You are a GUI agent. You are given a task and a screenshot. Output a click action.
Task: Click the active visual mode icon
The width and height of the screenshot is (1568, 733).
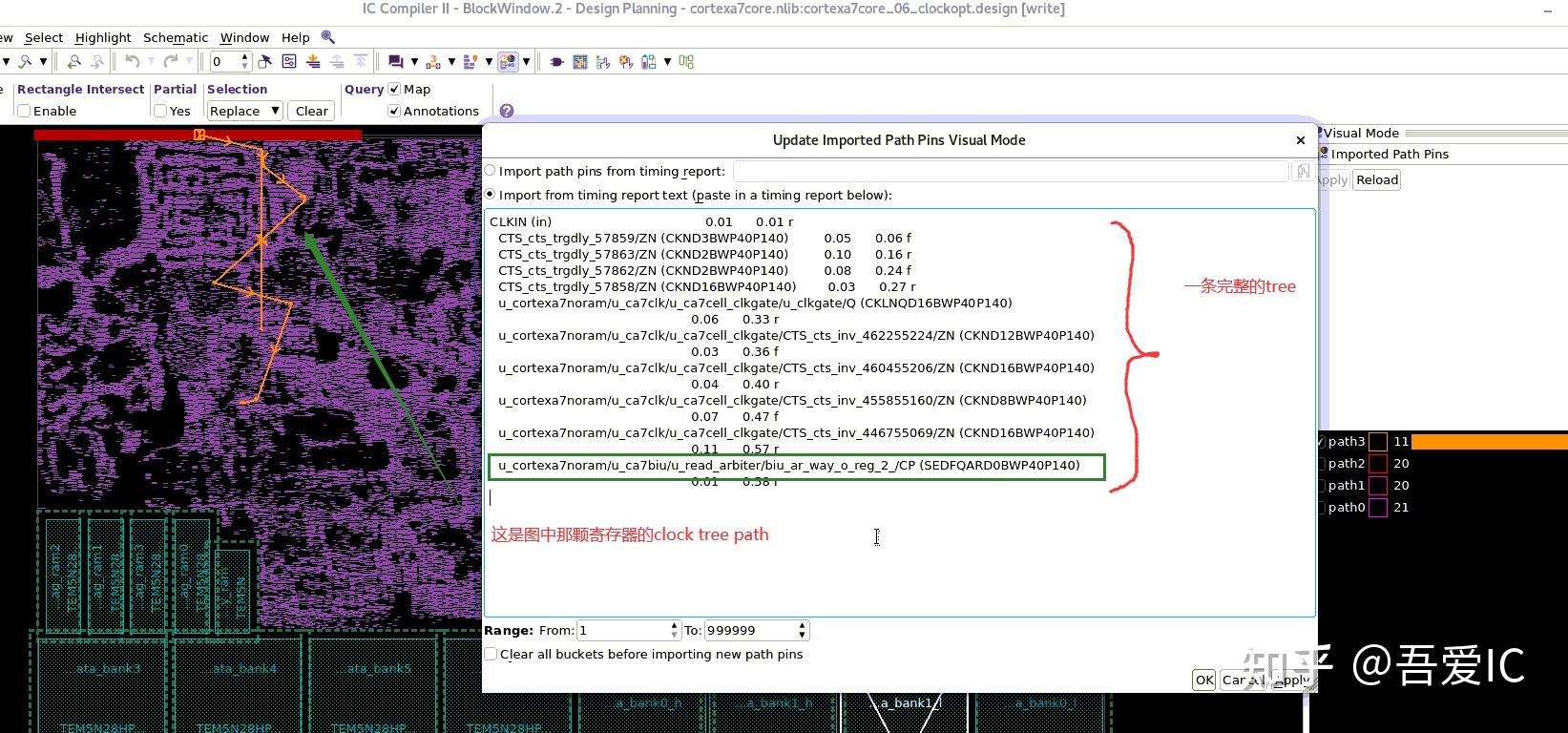[x=508, y=61]
